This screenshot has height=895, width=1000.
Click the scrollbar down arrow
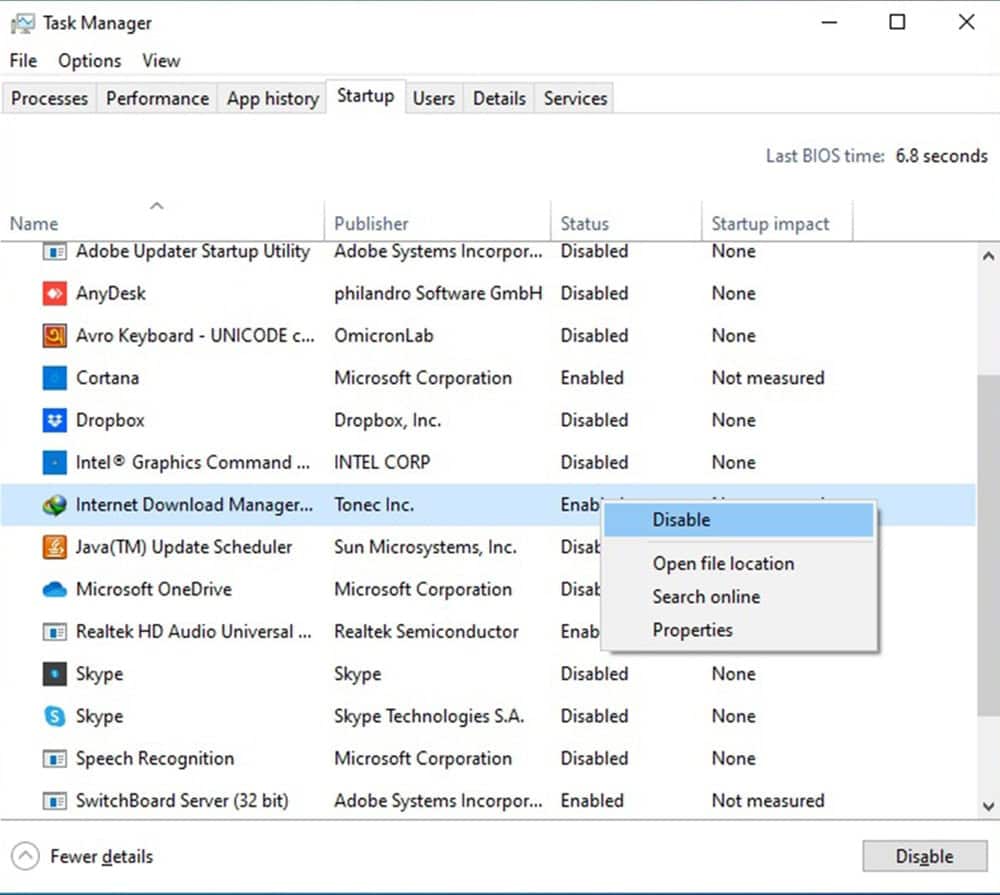988,806
